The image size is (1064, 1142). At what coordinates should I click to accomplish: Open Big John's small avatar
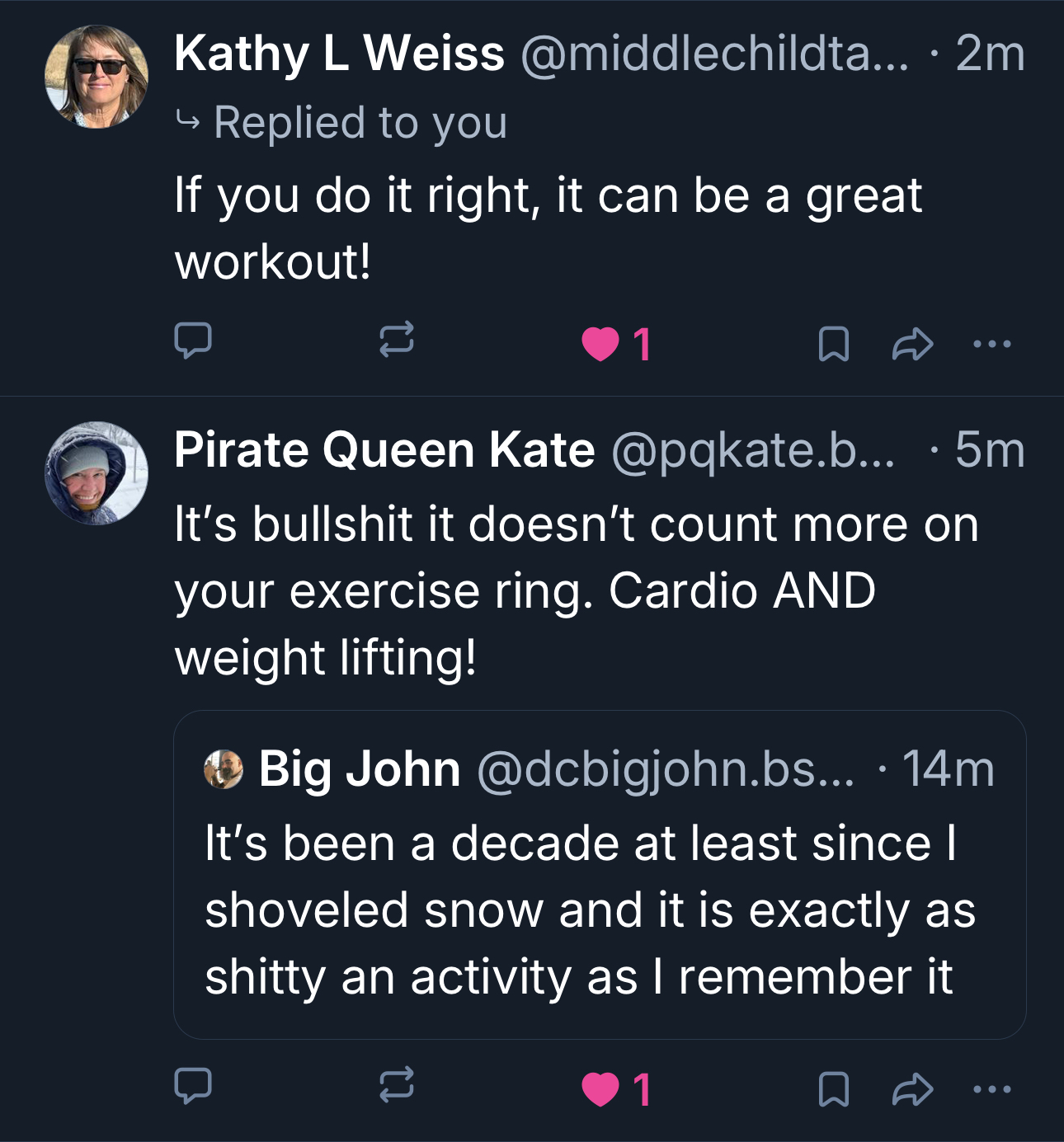(224, 769)
